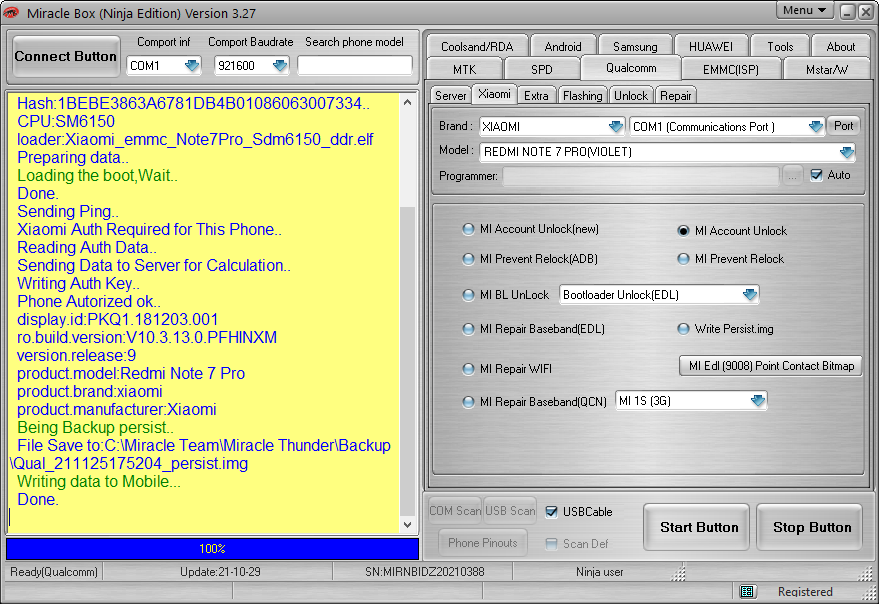Click the COM Scan button

coord(455,511)
